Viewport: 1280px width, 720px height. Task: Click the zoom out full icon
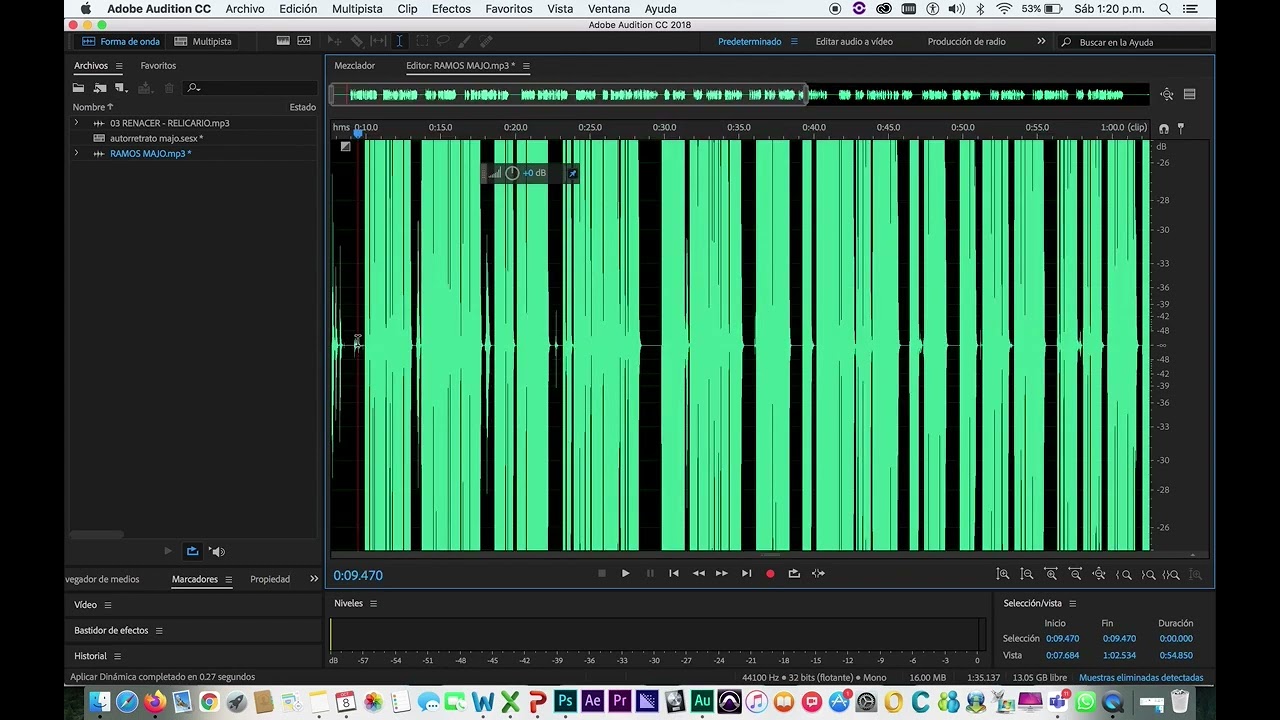pyautogui.click(x=1099, y=574)
